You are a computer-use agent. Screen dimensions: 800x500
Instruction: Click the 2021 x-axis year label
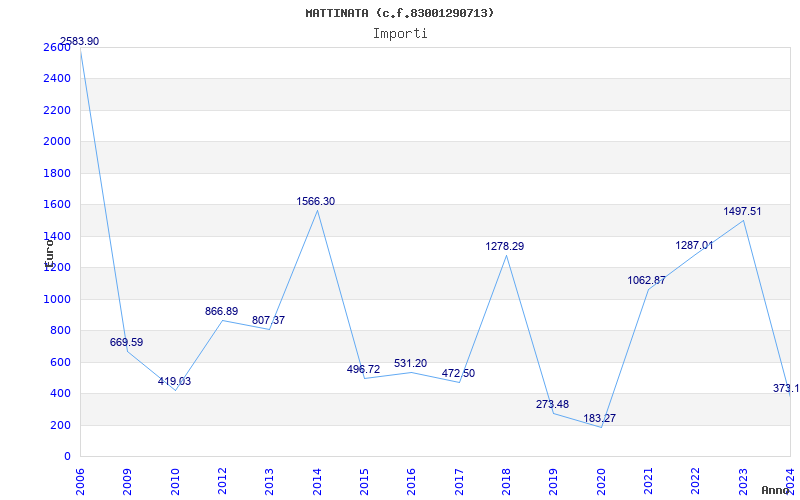point(648,482)
